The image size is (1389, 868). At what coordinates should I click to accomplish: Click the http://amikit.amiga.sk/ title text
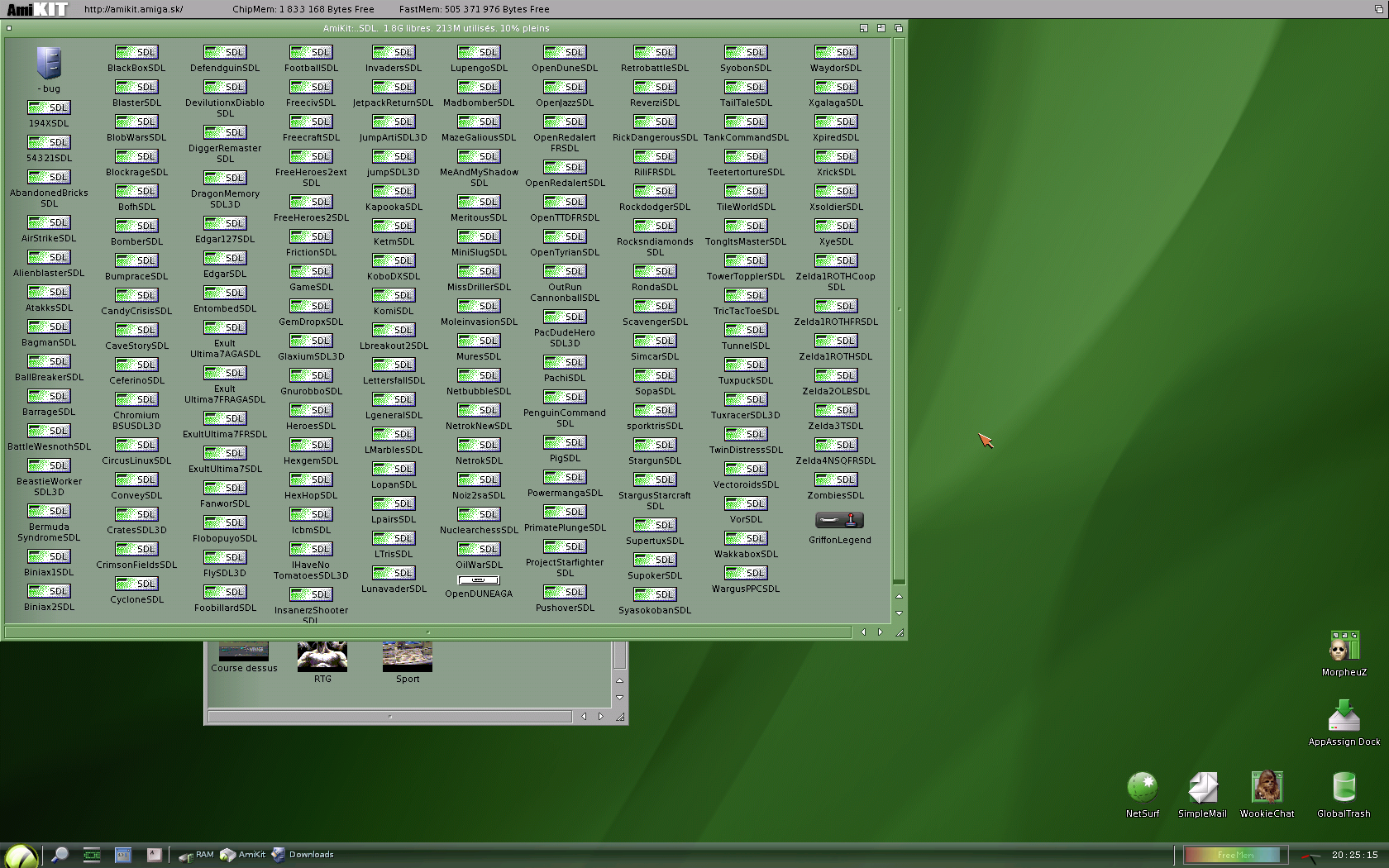click(x=134, y=9)
